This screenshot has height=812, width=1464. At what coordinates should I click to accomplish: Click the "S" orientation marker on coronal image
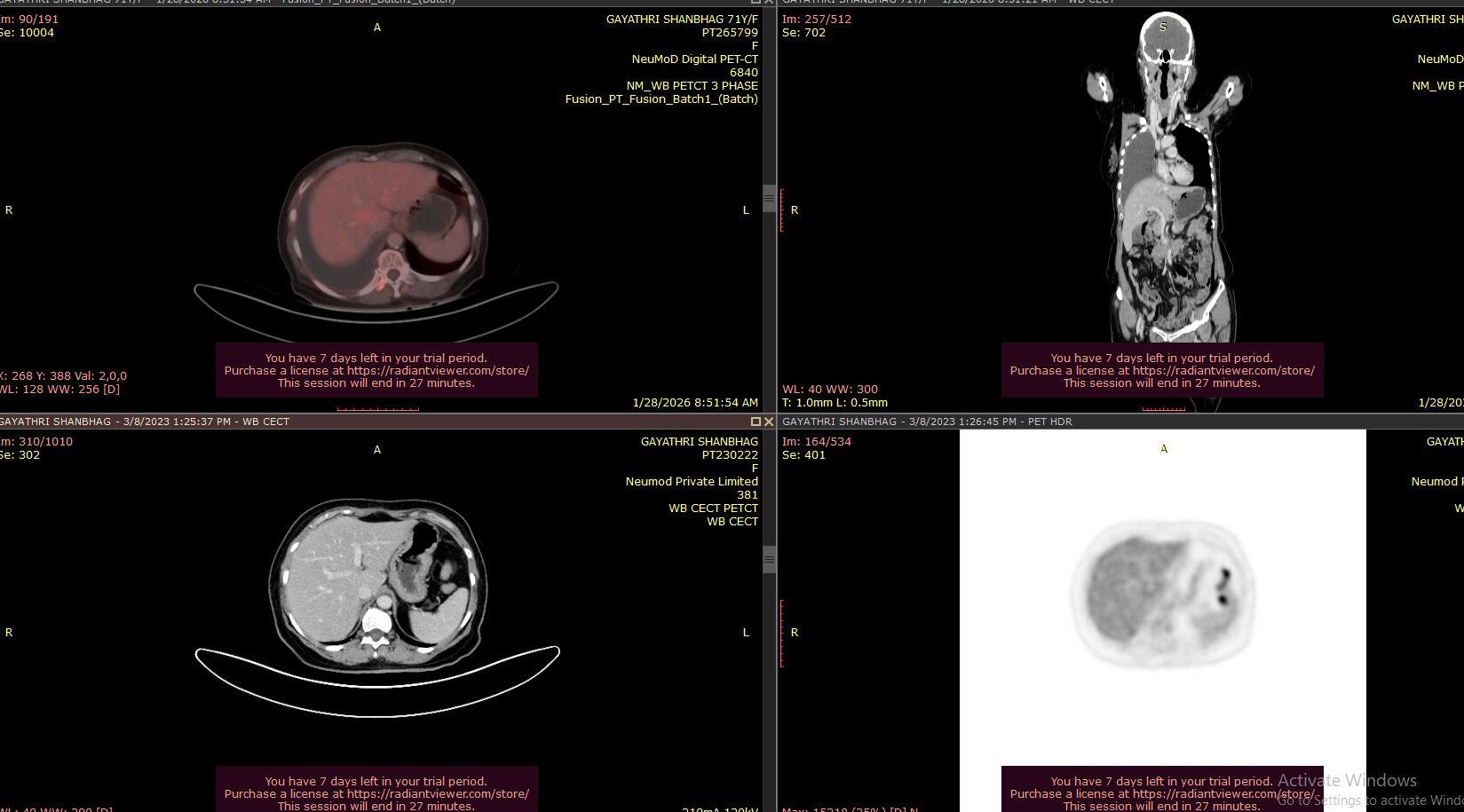coord(1163,27)
